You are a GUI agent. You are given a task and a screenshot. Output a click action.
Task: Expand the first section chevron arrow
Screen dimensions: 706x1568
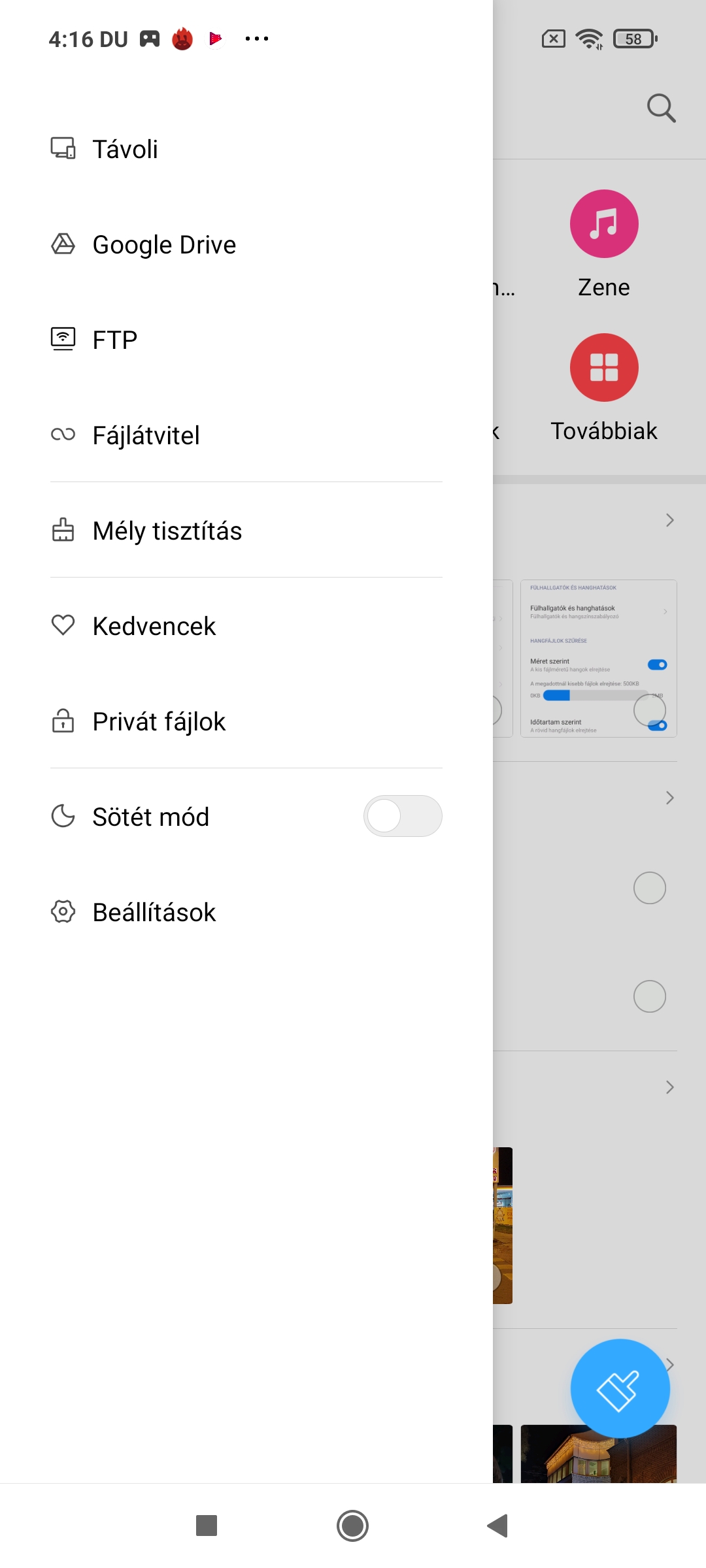669,520
